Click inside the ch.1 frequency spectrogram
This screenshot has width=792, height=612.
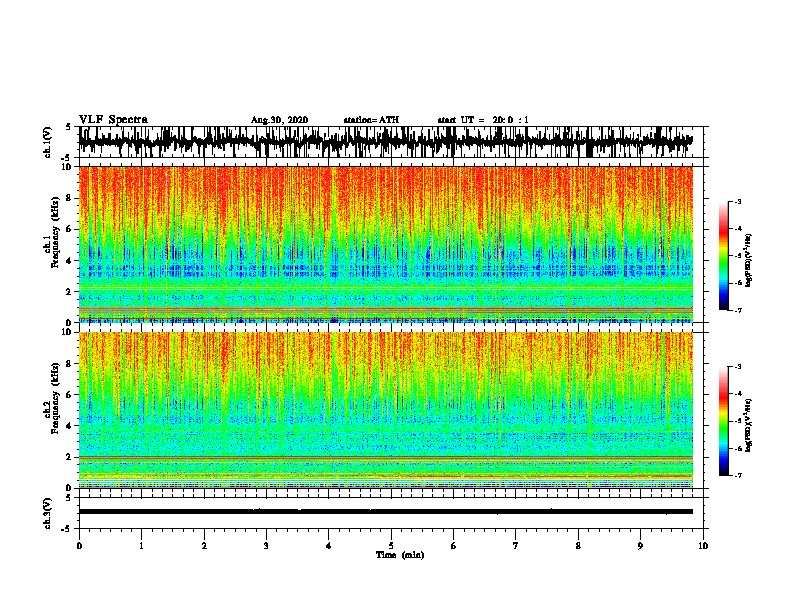click(385, 244)
